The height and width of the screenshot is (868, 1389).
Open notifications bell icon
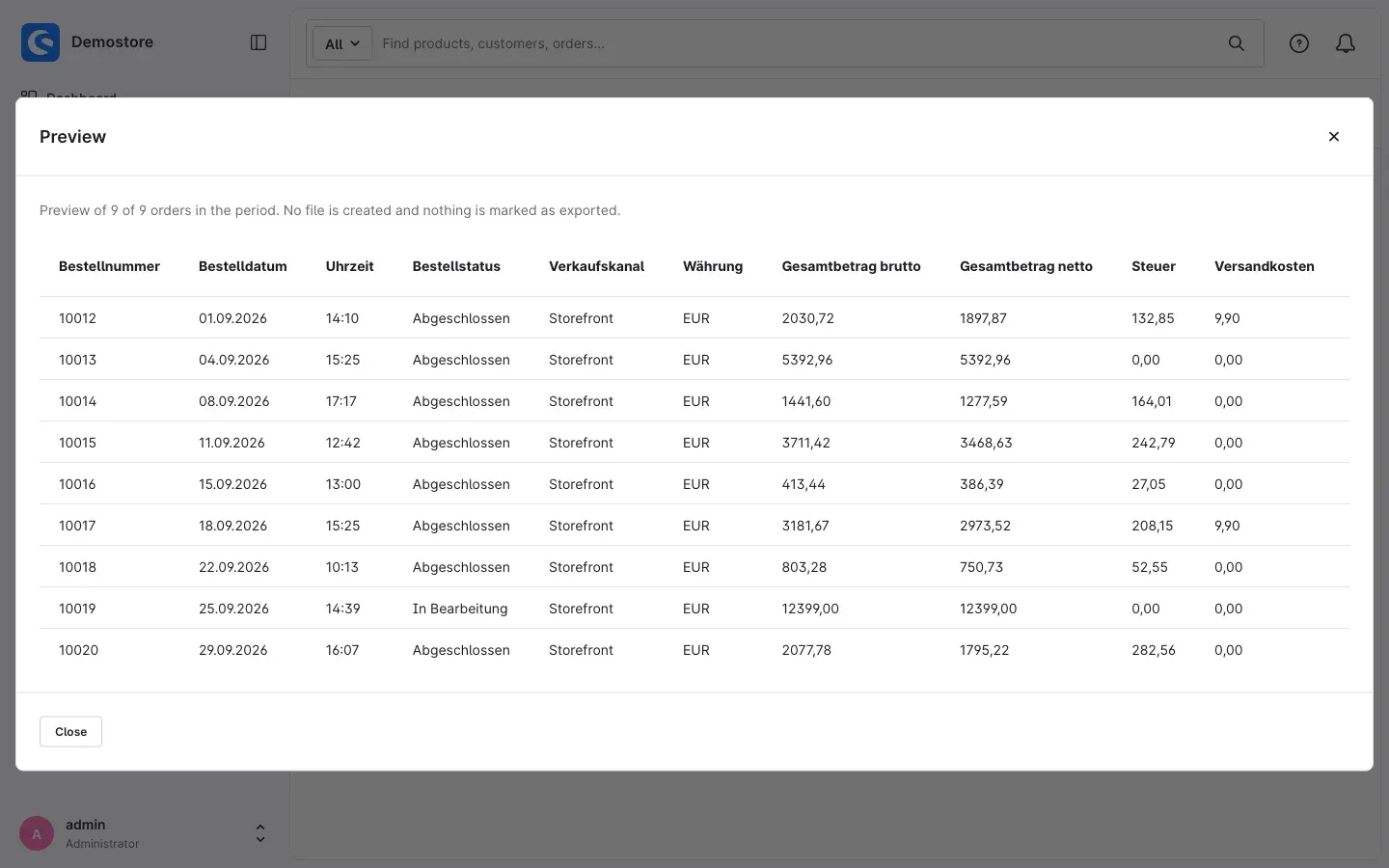point(1346,43)
